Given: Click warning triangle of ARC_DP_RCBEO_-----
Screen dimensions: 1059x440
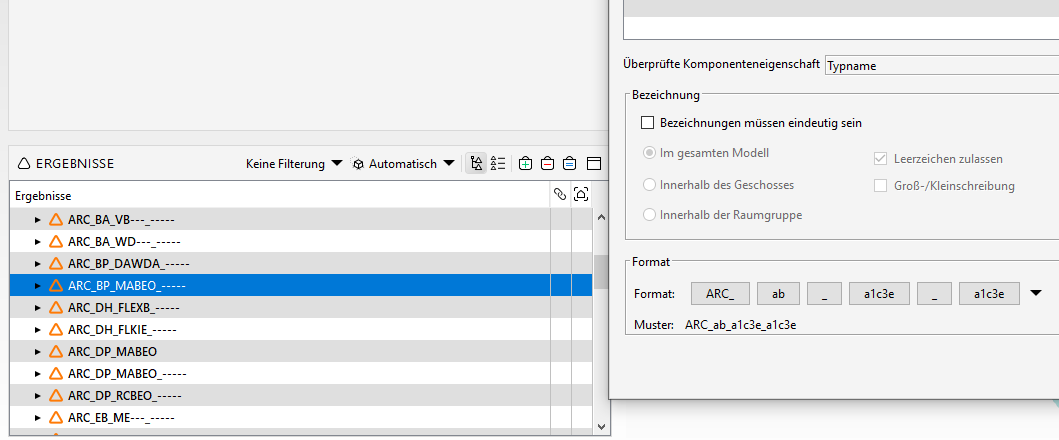Looking at the screenshot, I should (x=56, y=395).
